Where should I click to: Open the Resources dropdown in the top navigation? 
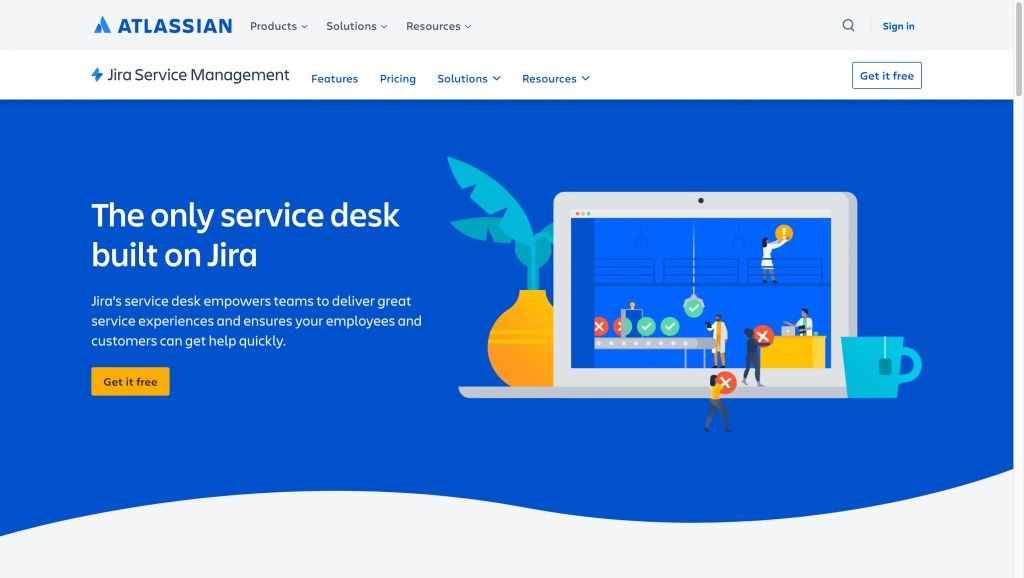(437, 26)
